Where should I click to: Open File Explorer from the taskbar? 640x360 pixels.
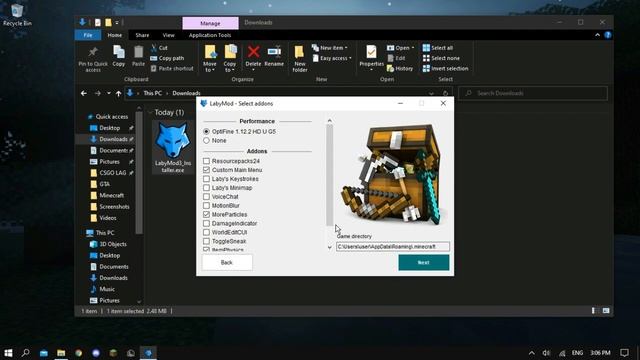(x=61, y=353)
